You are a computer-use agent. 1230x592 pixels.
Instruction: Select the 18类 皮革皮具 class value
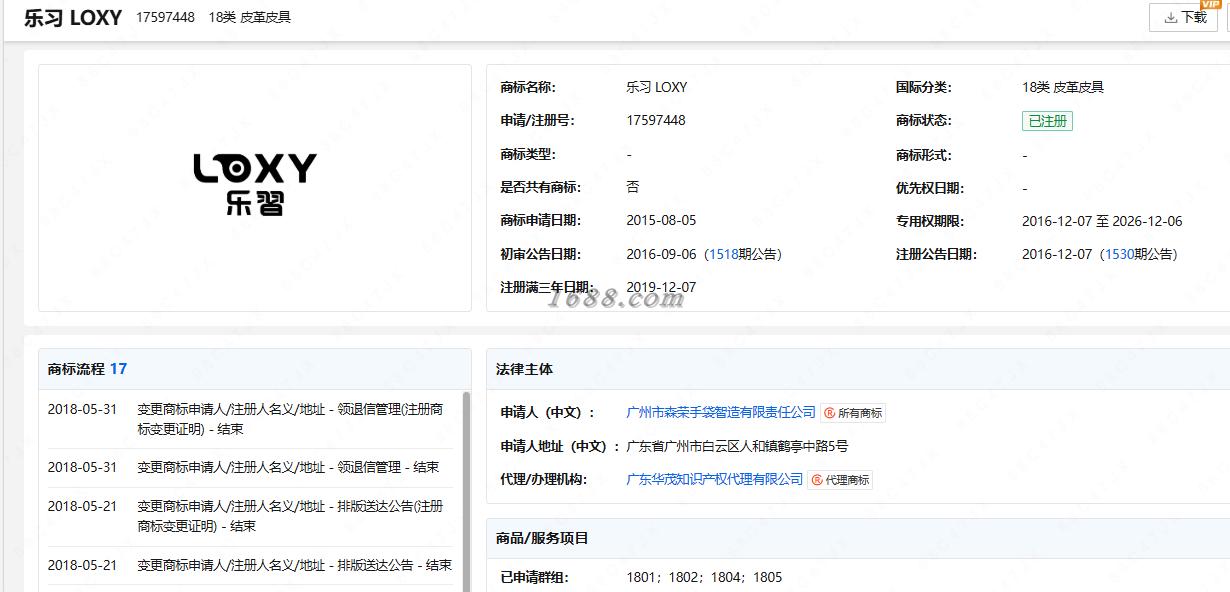pyautogui.click(x=1063, y=87)
